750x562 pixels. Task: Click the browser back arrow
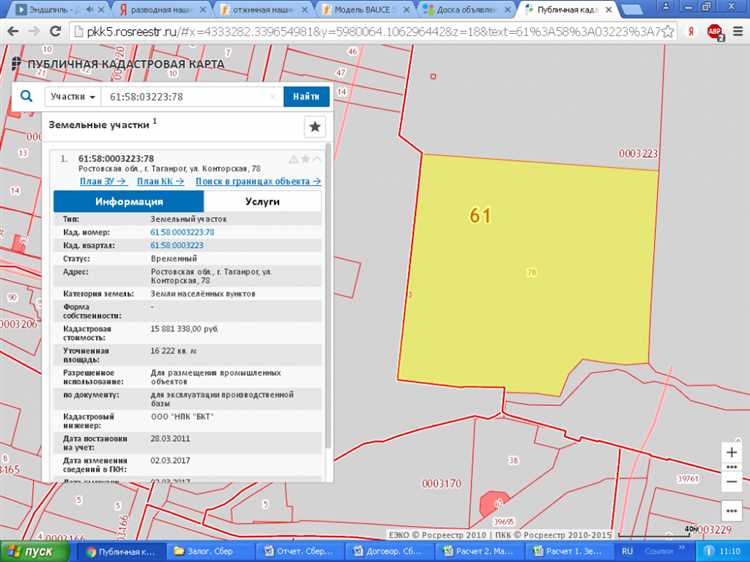click(x=13, y=31)
